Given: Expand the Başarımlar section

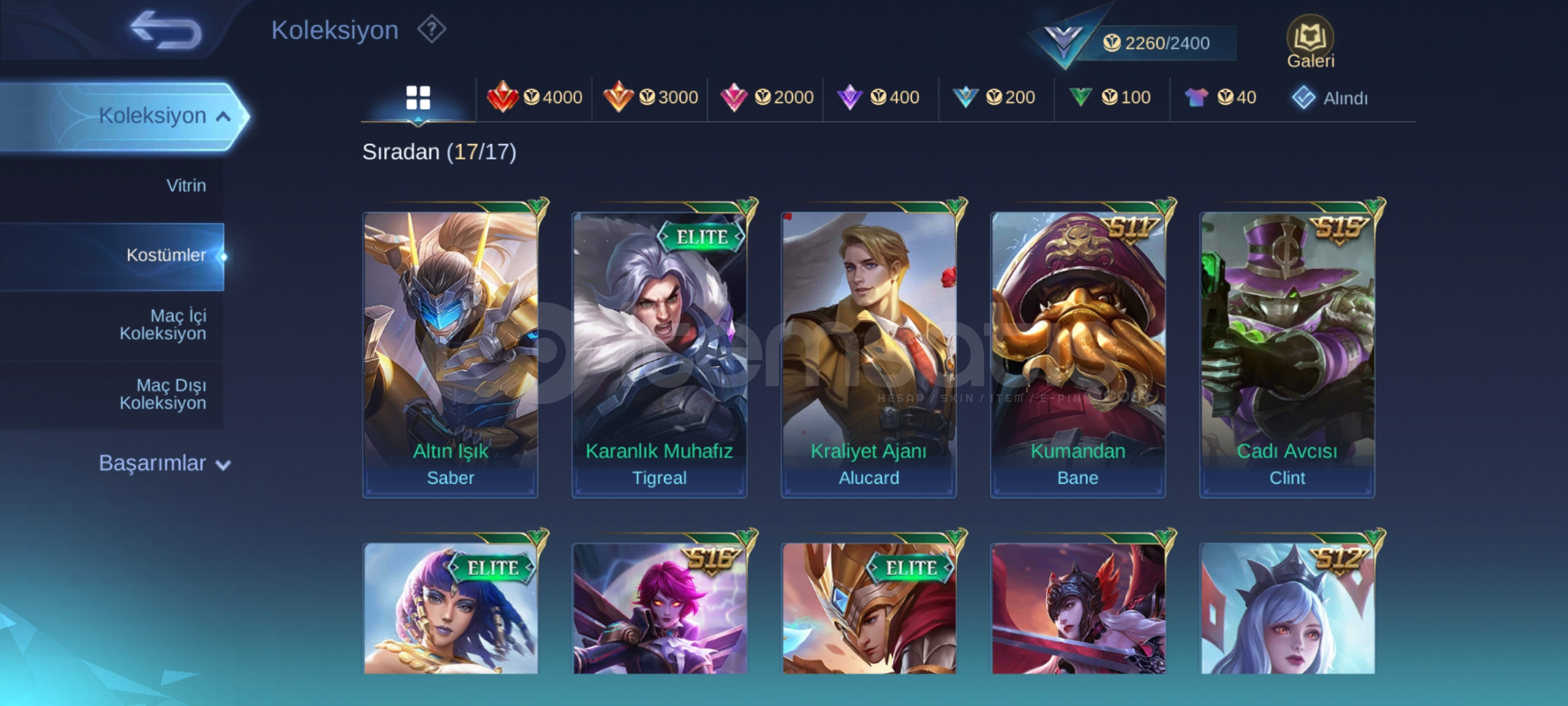Looking at the screenshot, I should click(165, 463).
